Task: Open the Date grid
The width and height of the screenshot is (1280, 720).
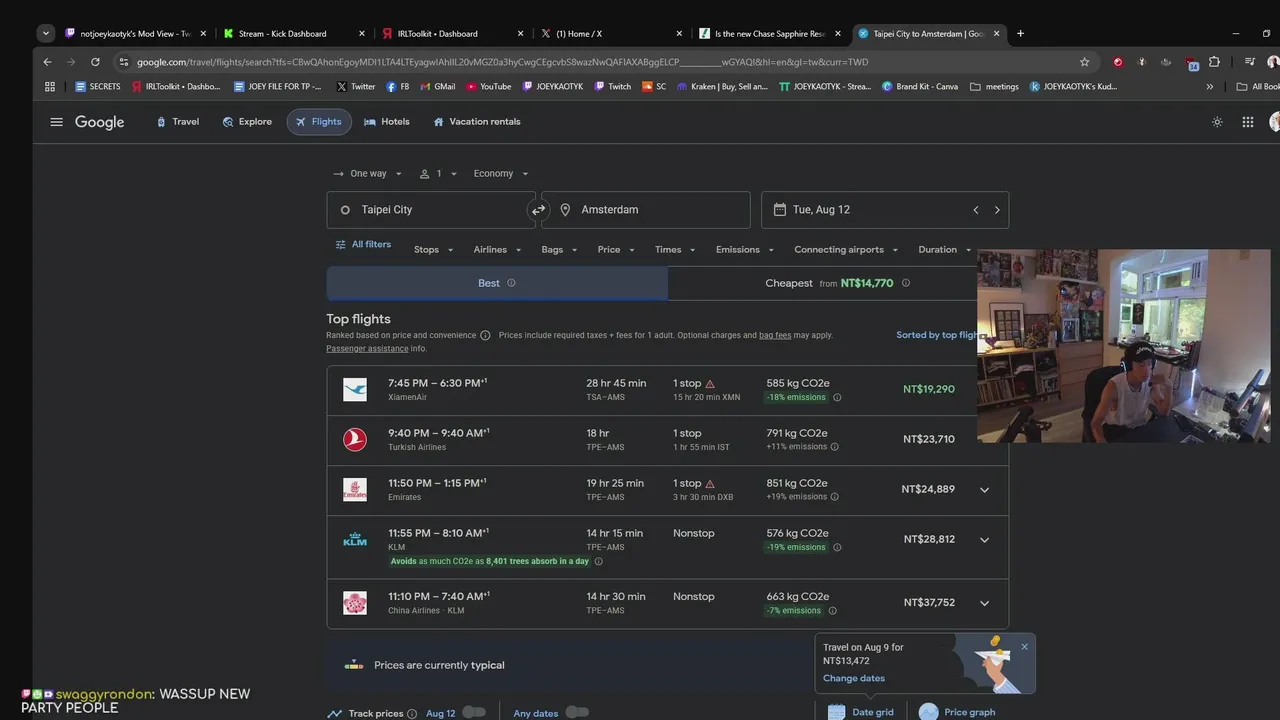Action: click(860, 712)
